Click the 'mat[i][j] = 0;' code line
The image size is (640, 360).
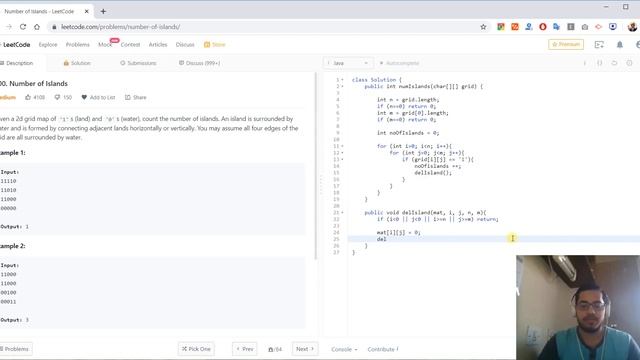click(398, 232)
